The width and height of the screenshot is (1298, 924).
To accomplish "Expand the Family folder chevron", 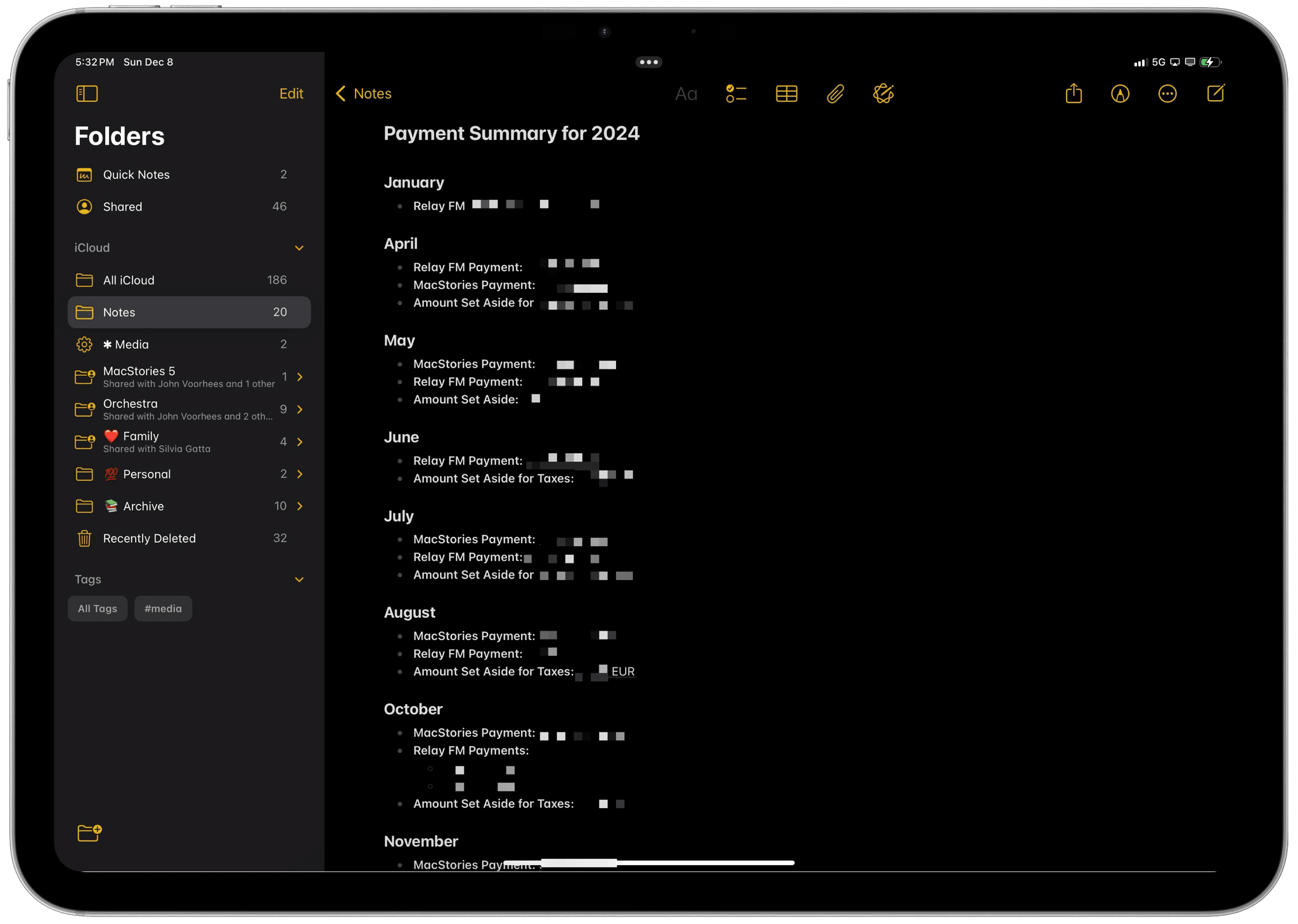I will (x=300, y=441).
